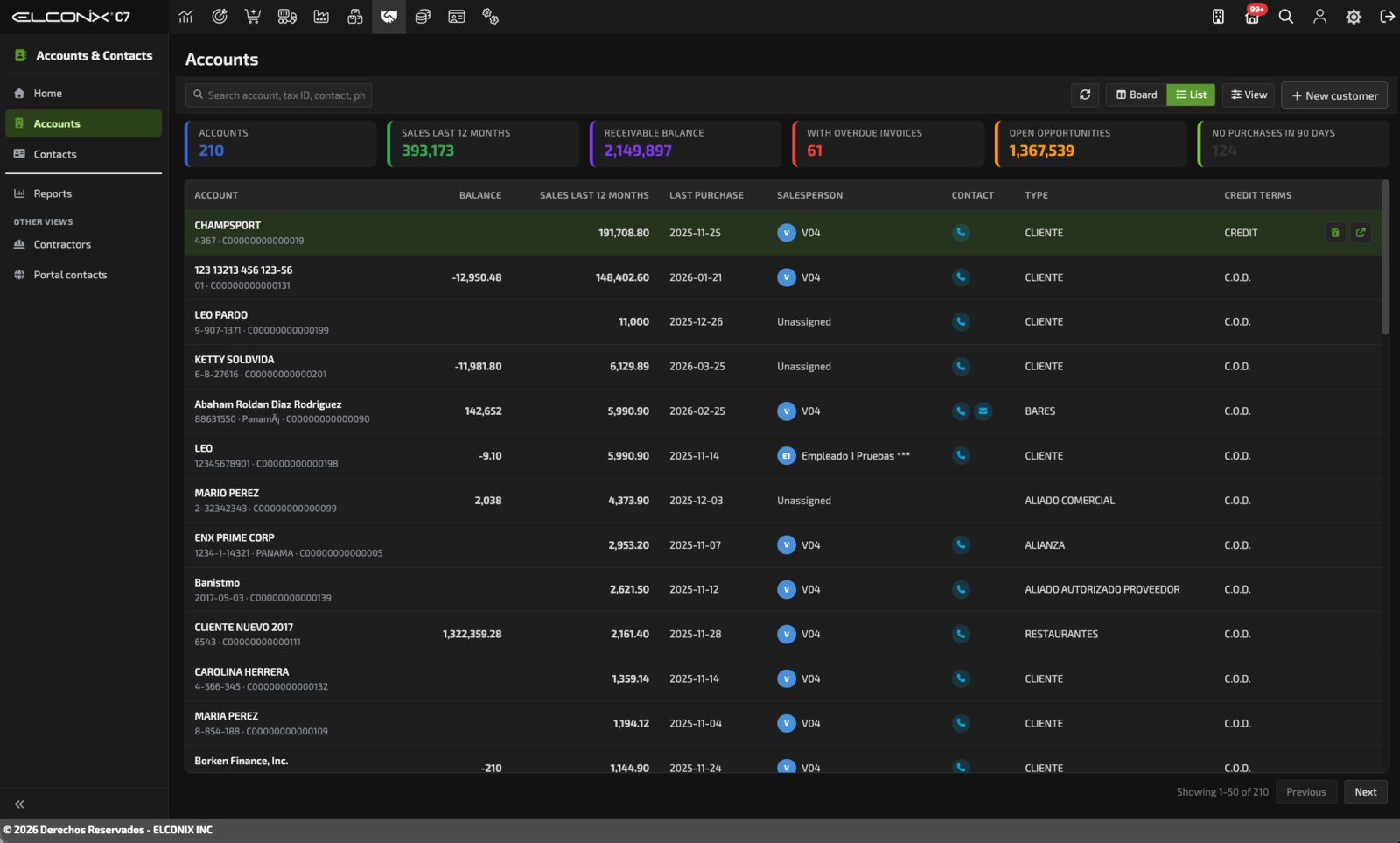This screenshot has width=1400, height=843.
Task: Open the MARIO PEREZ account row
Action: [783, 501]
